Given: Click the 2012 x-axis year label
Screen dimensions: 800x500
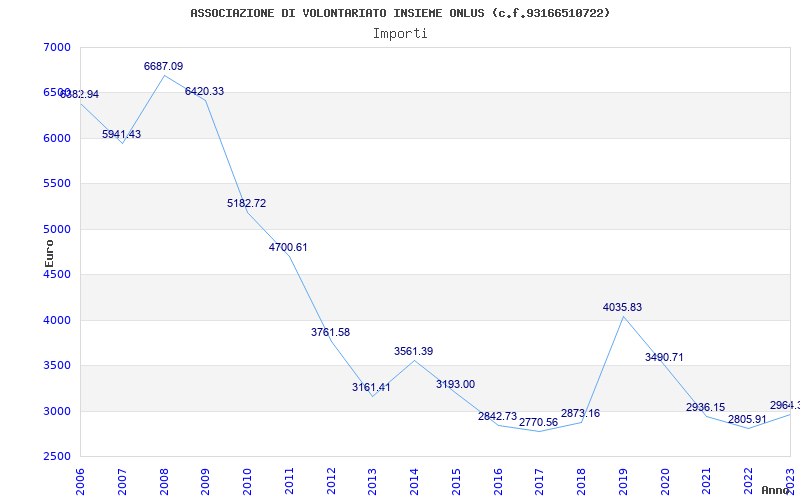Looking at the screenshot, I should click(331, 481).
